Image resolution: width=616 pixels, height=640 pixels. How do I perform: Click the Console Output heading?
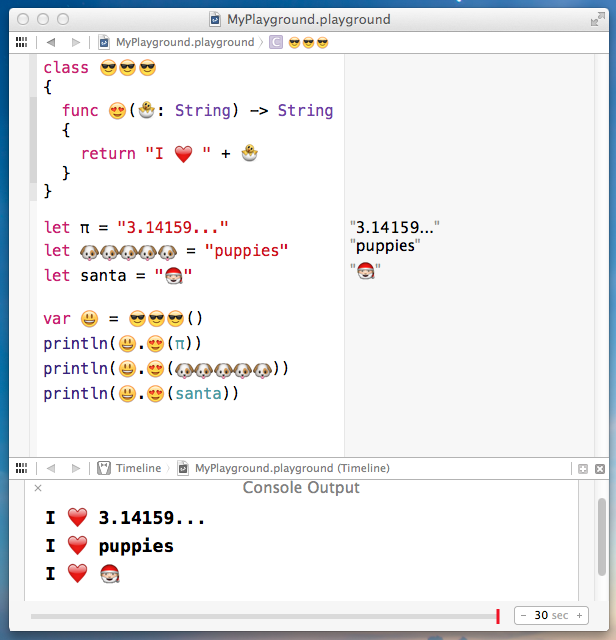click(301, 488)
